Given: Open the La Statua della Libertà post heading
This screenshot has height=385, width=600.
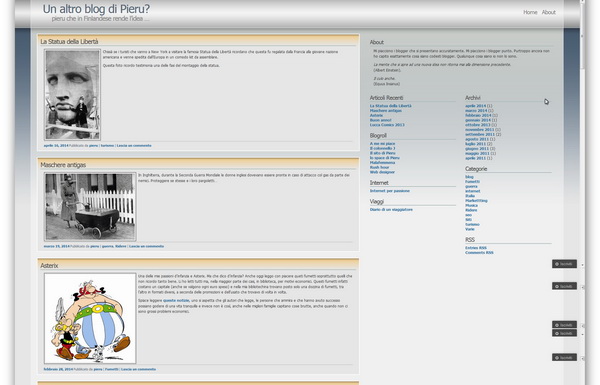Looking at the screenshot, I should click(69, 41).
